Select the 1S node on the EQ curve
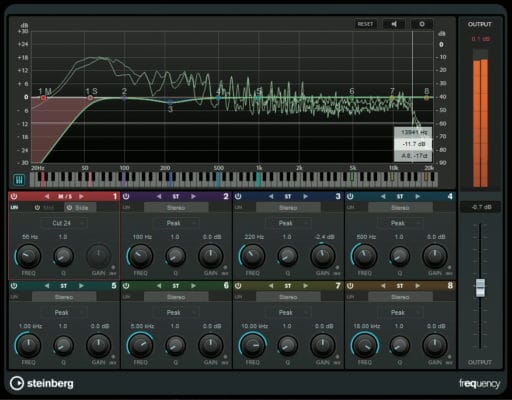512x400 pixels. [x=90, y=98]
